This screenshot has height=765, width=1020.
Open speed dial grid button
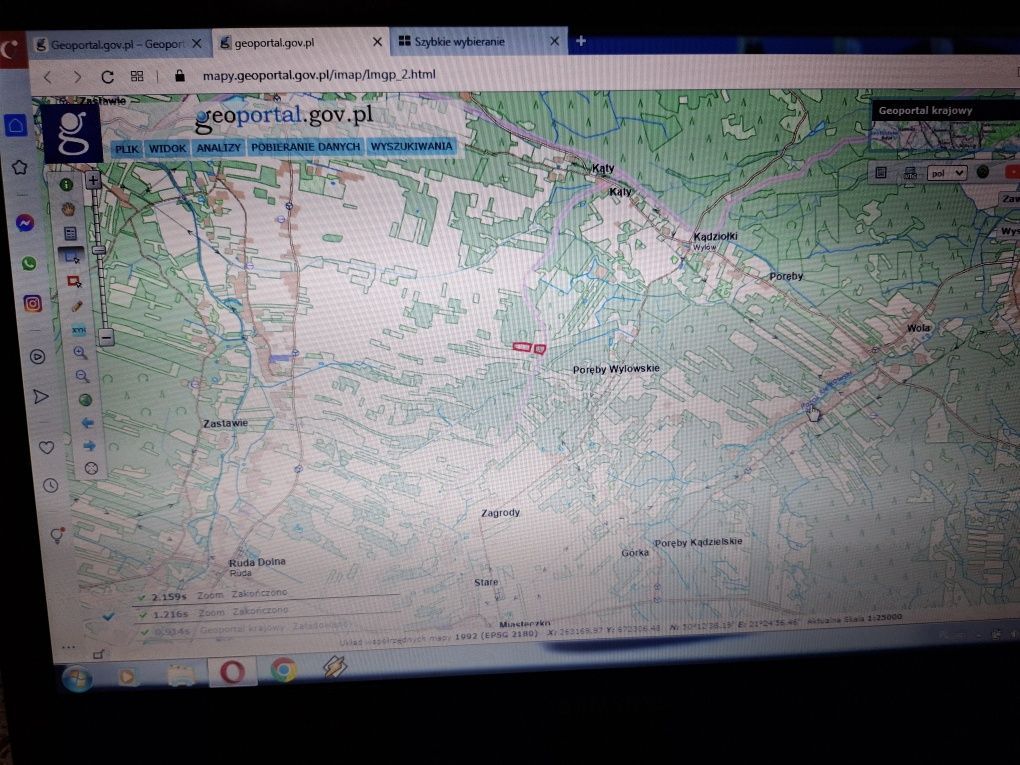(x=137, y=76)
